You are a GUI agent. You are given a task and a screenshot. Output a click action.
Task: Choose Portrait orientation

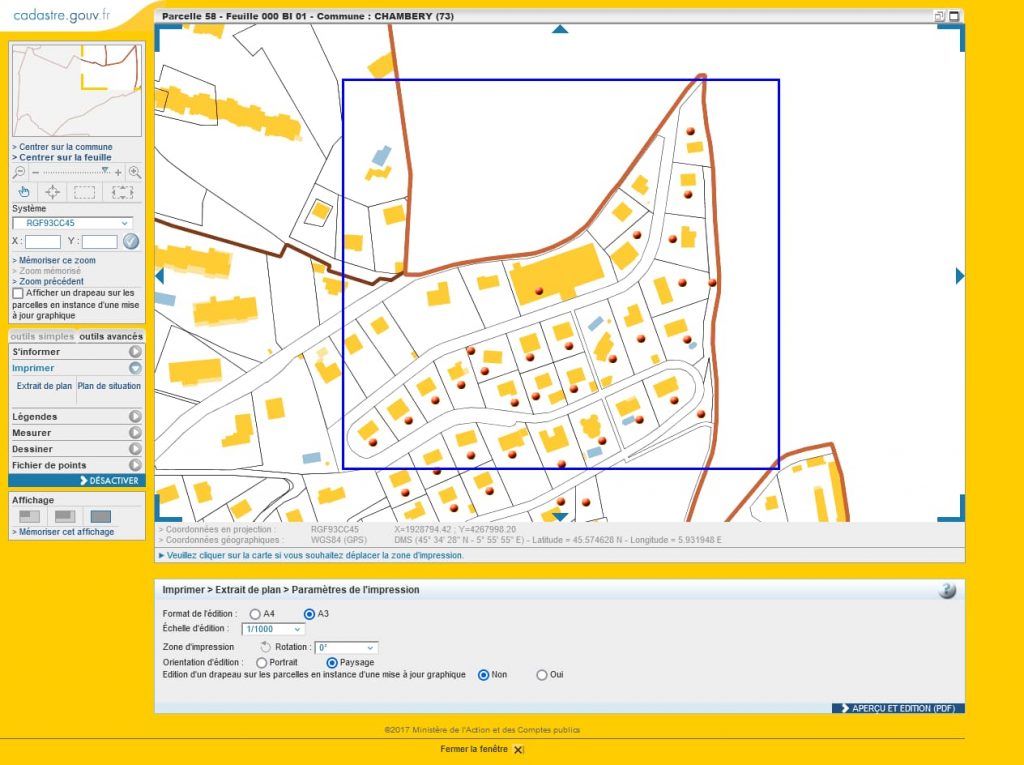262,662
